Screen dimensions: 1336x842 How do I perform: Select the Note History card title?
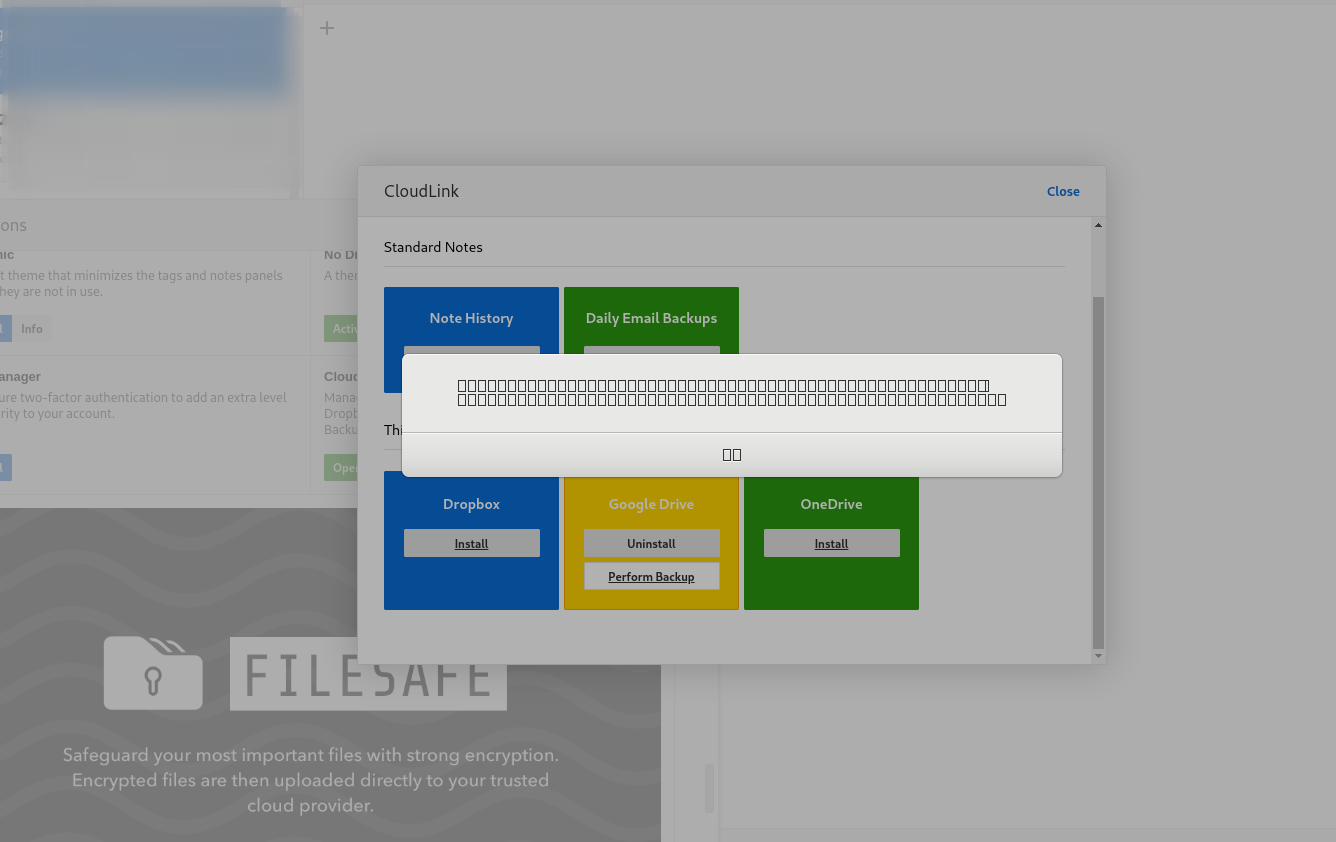pyautogui.click(x=472, y=318)
